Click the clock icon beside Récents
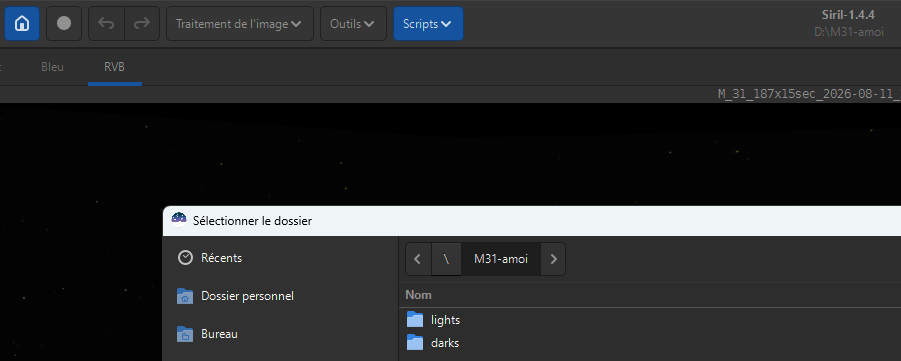The height and width of the screenshot is (361, 901). click(185, 258)
